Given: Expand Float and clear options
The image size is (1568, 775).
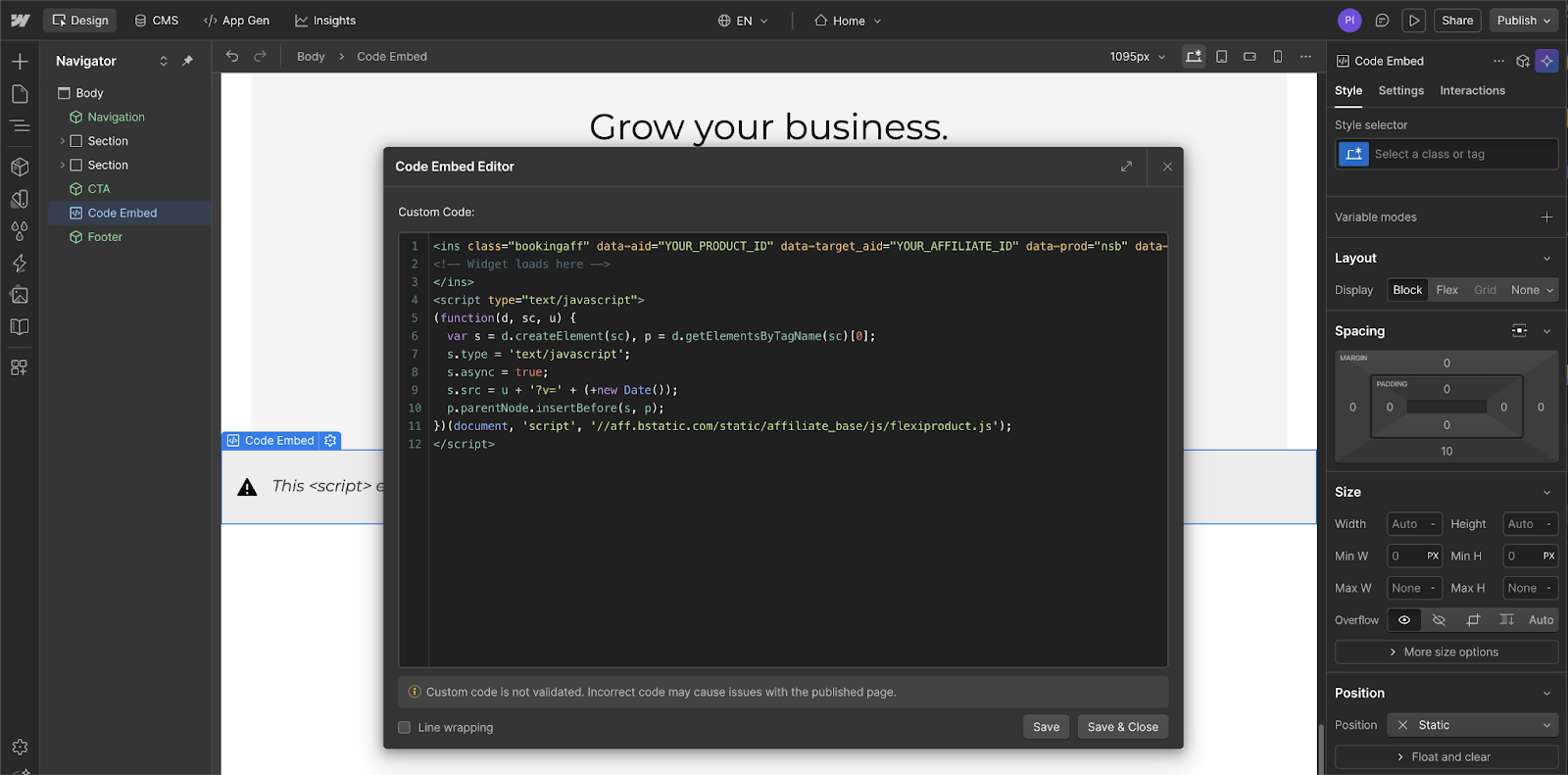Looking at the screenshot, I should (1446, 757).
